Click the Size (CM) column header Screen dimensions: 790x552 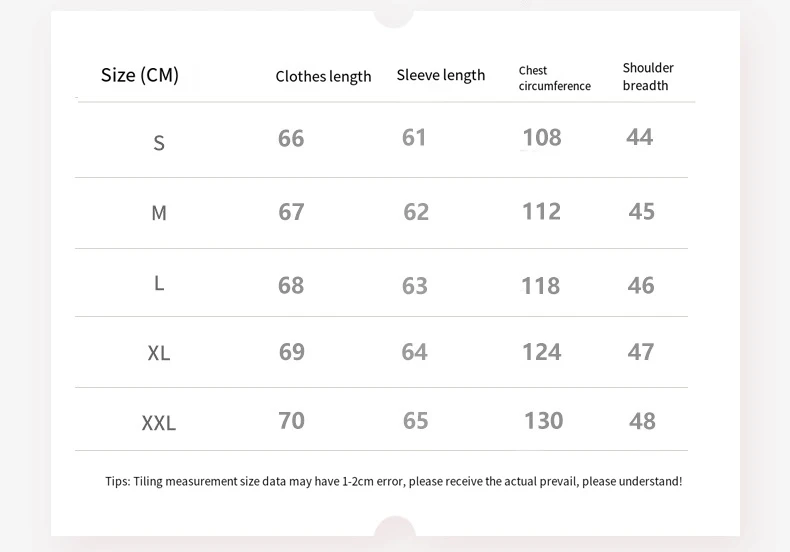140,75
